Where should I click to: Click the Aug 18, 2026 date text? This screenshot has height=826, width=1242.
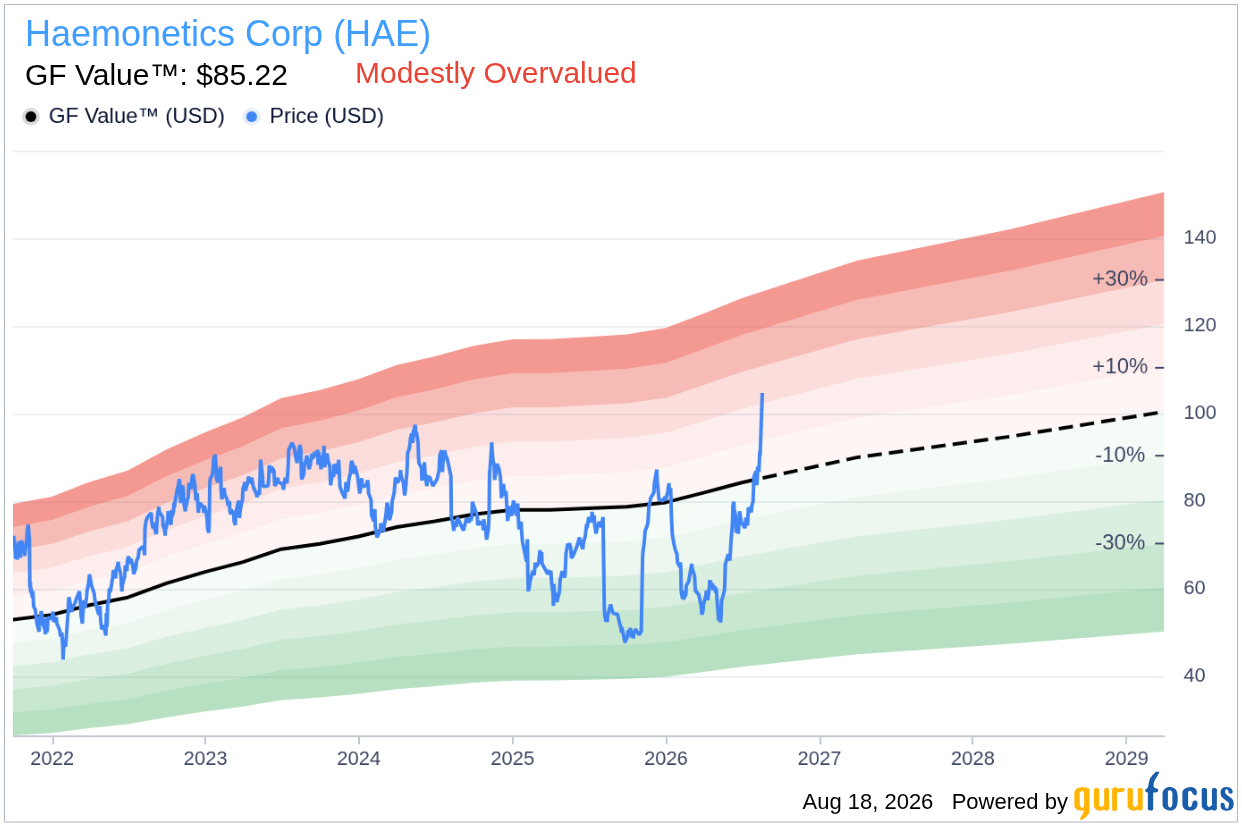tap(867, 802)
